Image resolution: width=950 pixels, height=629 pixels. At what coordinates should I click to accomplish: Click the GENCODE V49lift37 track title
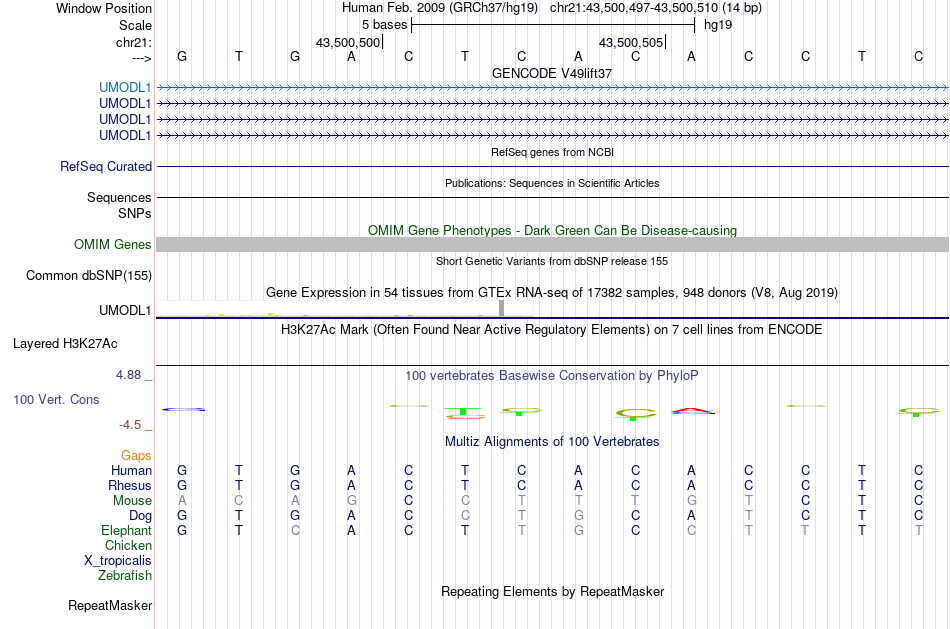click(x=552, y=73)
